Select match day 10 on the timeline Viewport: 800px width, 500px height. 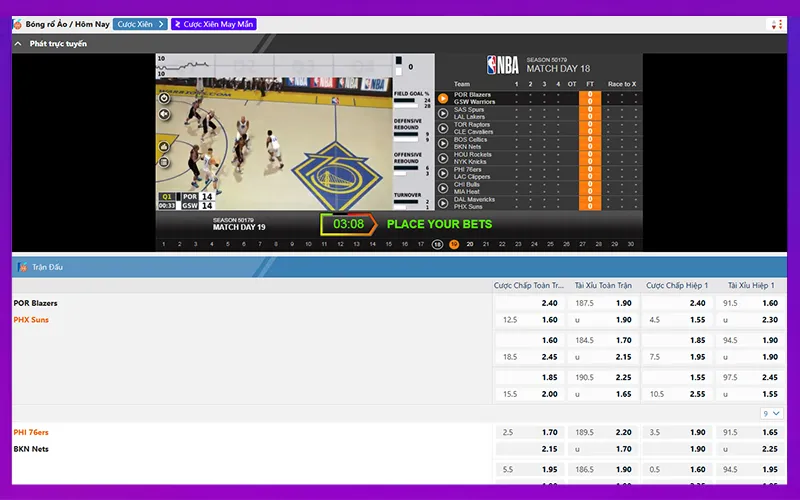pyautogui.click(x=308, y=244)
